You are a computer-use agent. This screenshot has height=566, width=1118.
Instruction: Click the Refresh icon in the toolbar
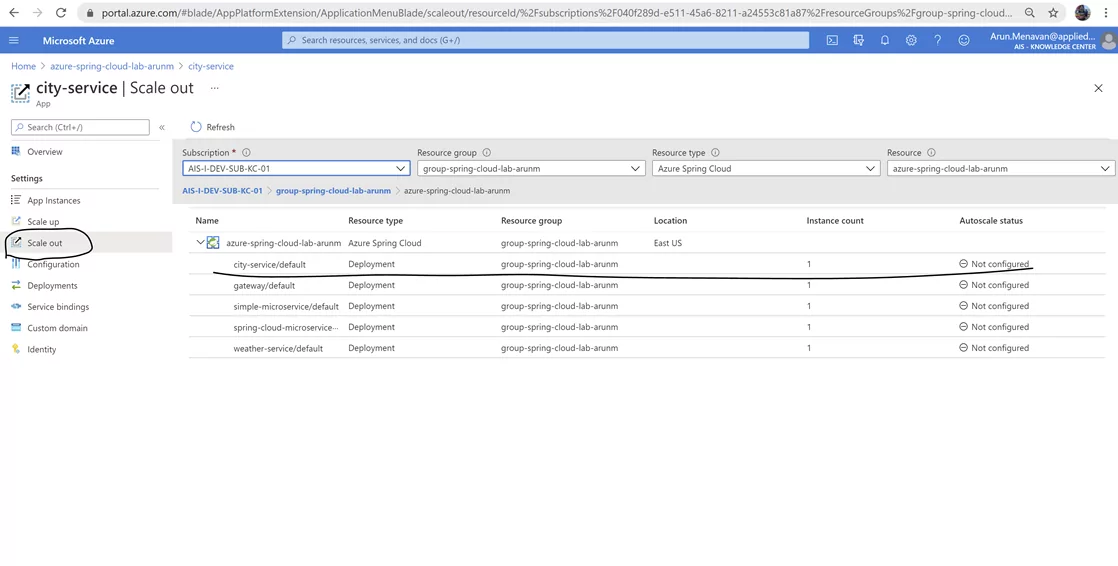pyautogui.click(x=196, y=127)
